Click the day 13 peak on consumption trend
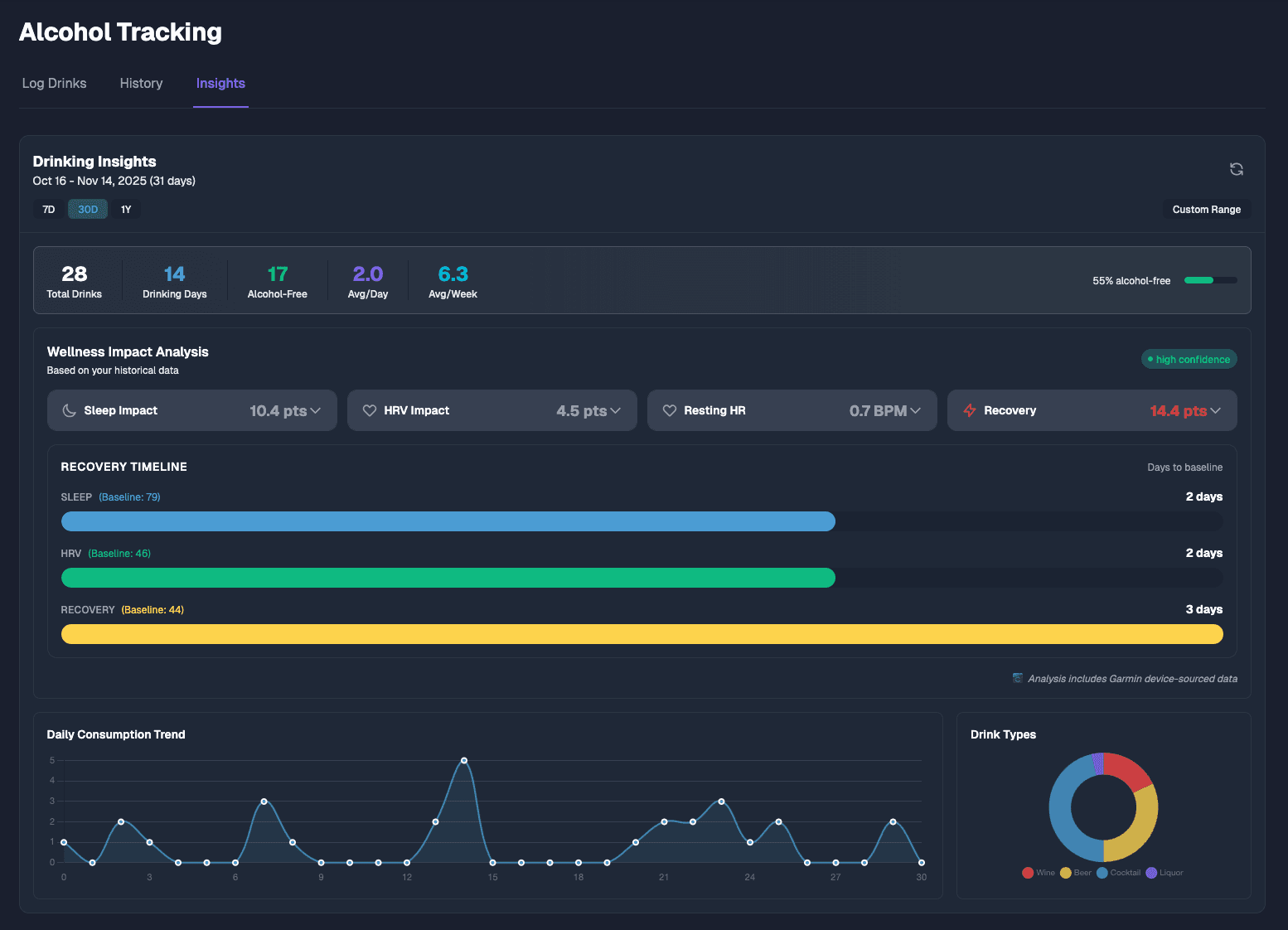 (463, 759)
